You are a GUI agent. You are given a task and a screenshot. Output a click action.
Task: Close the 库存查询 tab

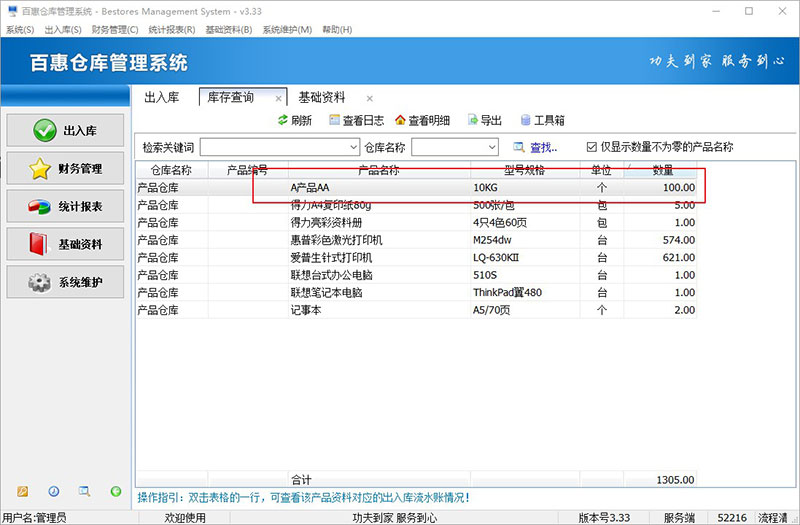tap(278, 98)
